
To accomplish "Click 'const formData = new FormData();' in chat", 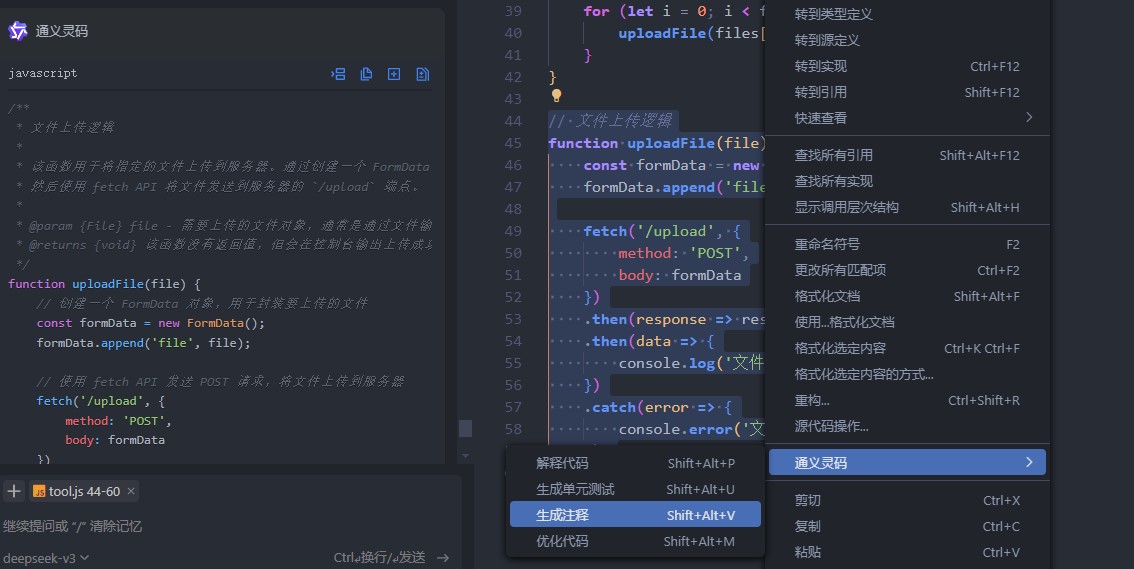I will pyautogui.click(x=150, y=323).
